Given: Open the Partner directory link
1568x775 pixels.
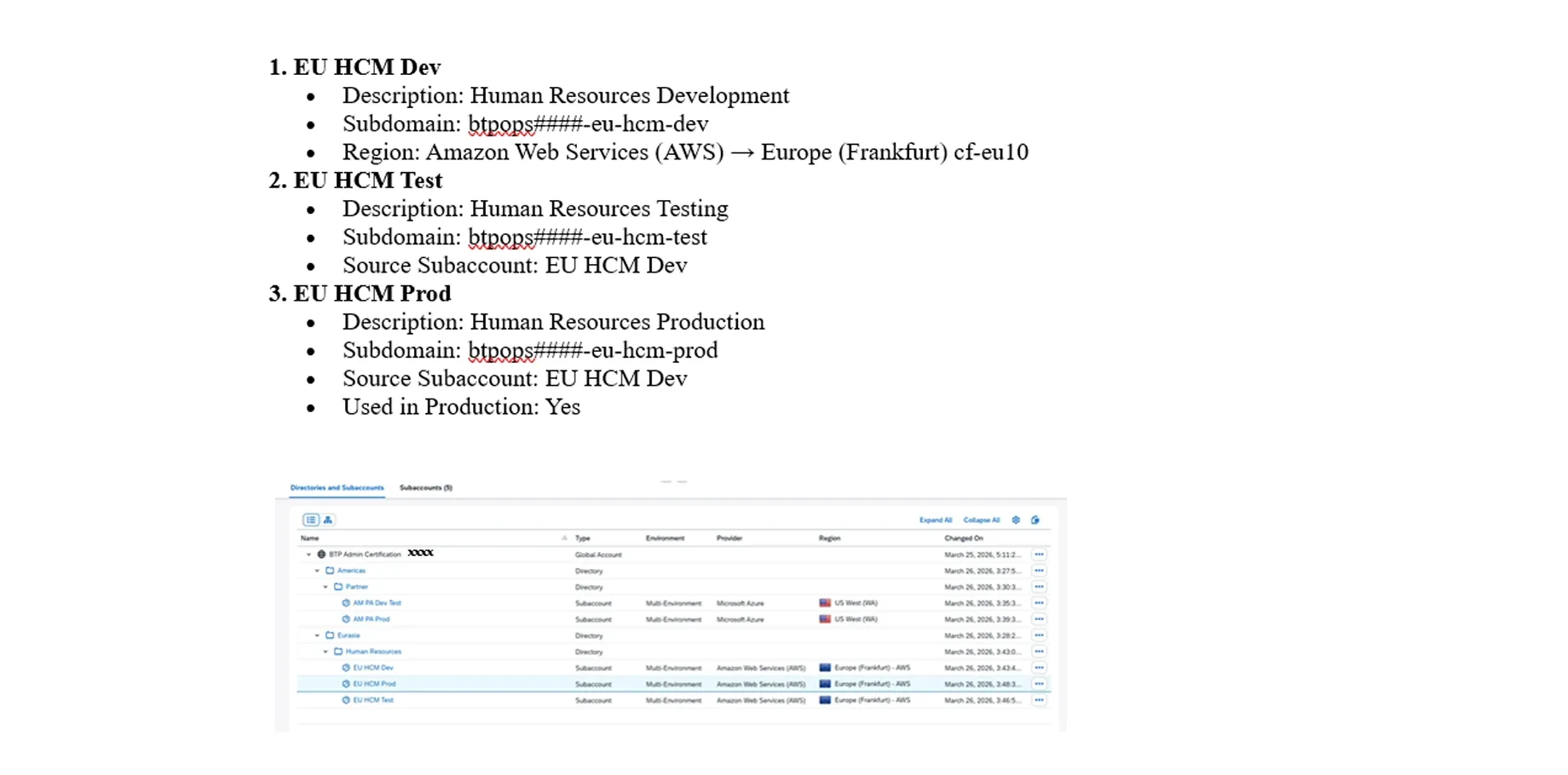Looking at the screenshot, I should pyautogui.click(x=357, y=587).
